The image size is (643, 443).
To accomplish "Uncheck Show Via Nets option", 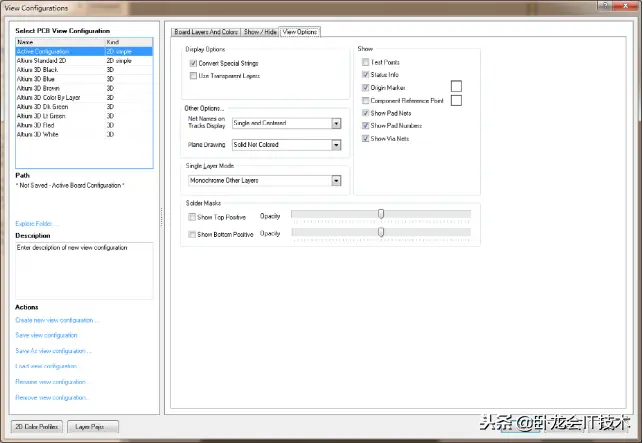I will click(366, 139).
